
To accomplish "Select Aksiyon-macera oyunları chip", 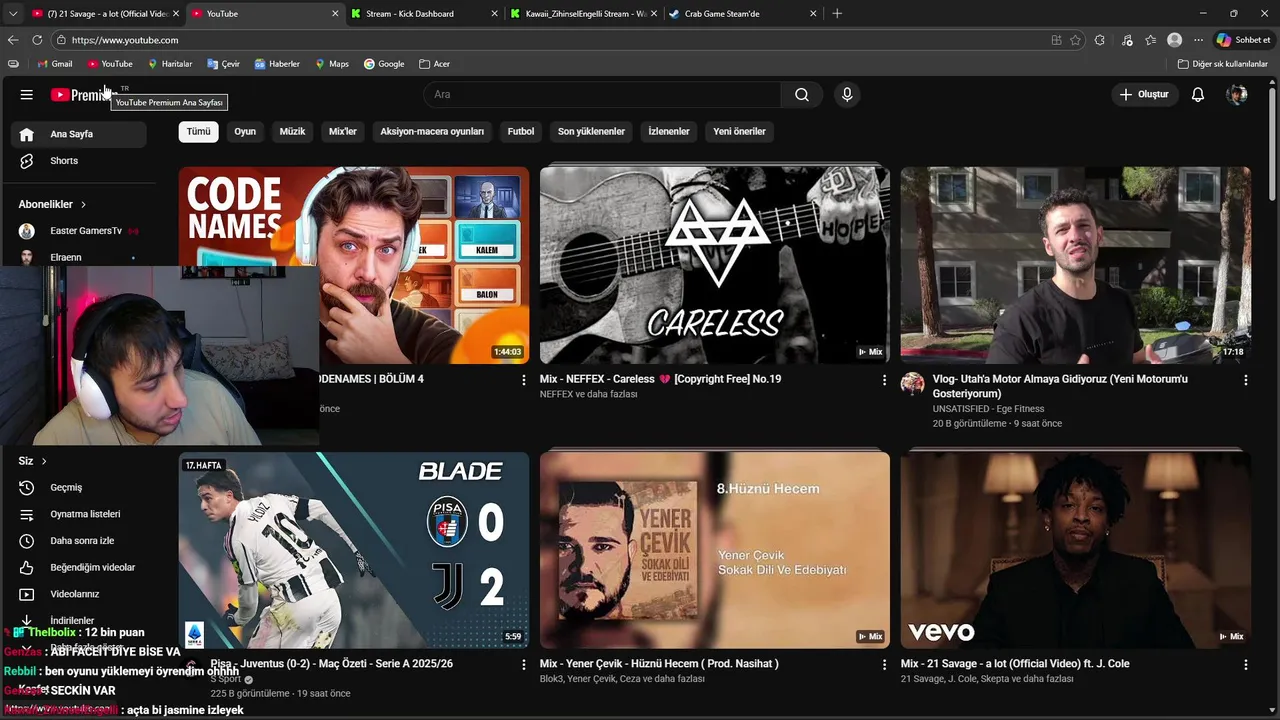I will pos(432,131).
